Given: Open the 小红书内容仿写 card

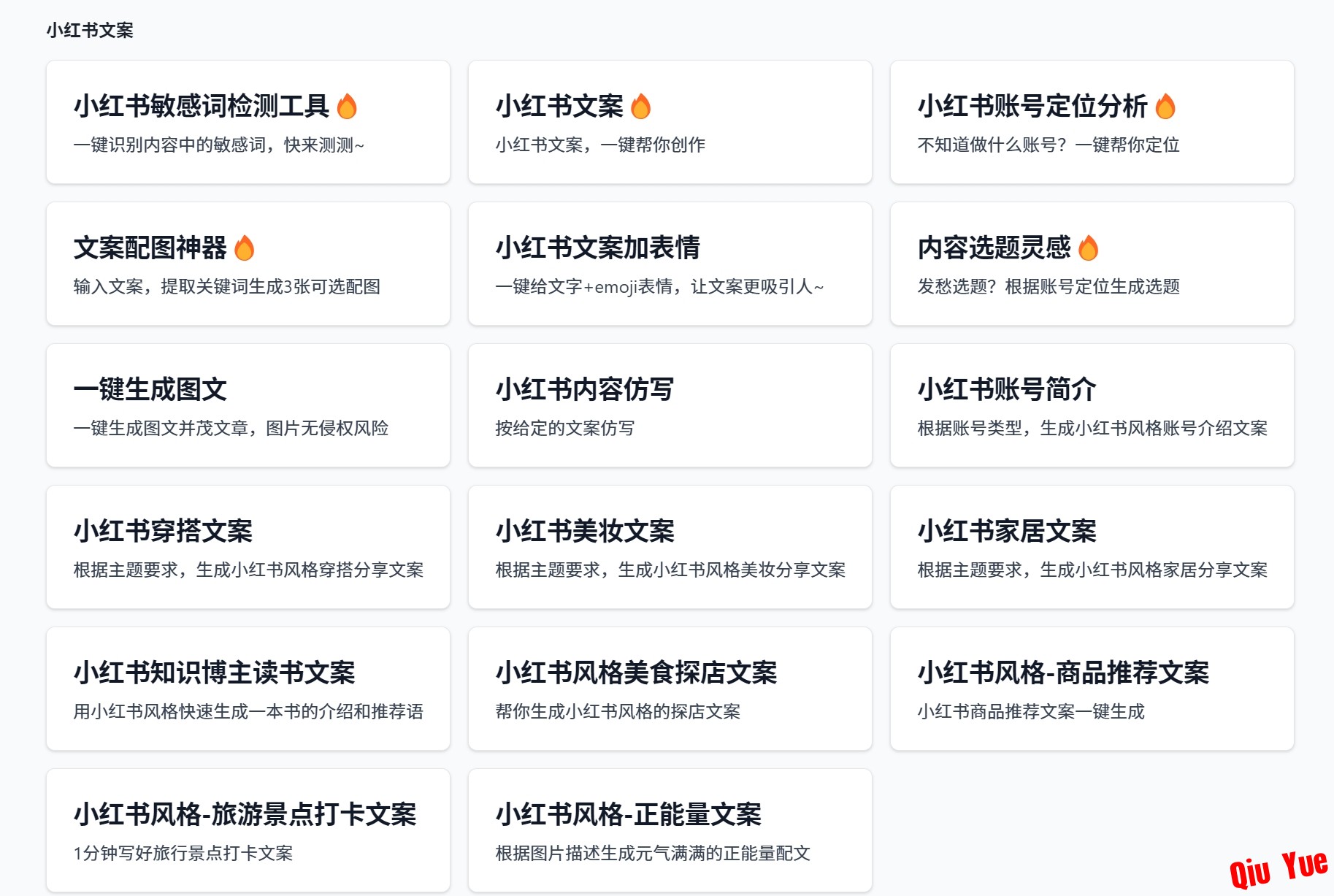Looking at the screenshot, I should [x=670, y=405].
